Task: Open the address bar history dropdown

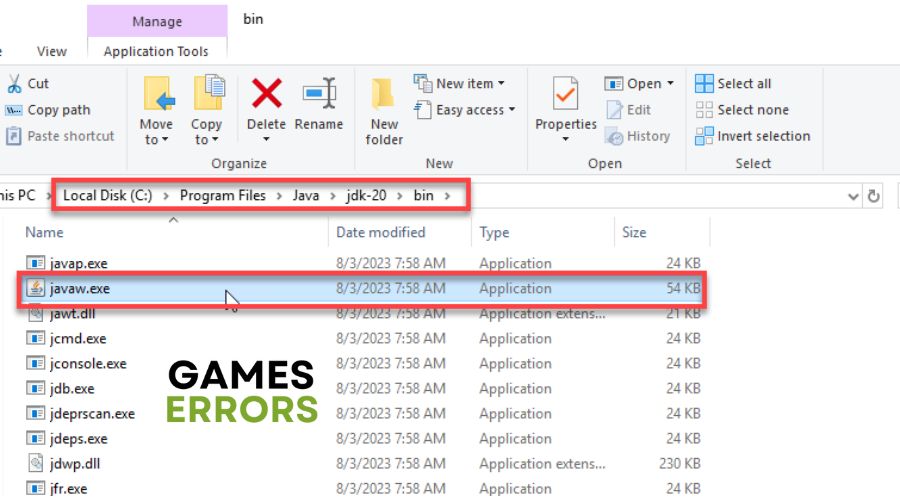Action: pyautogui.click(x=854, y=197)
